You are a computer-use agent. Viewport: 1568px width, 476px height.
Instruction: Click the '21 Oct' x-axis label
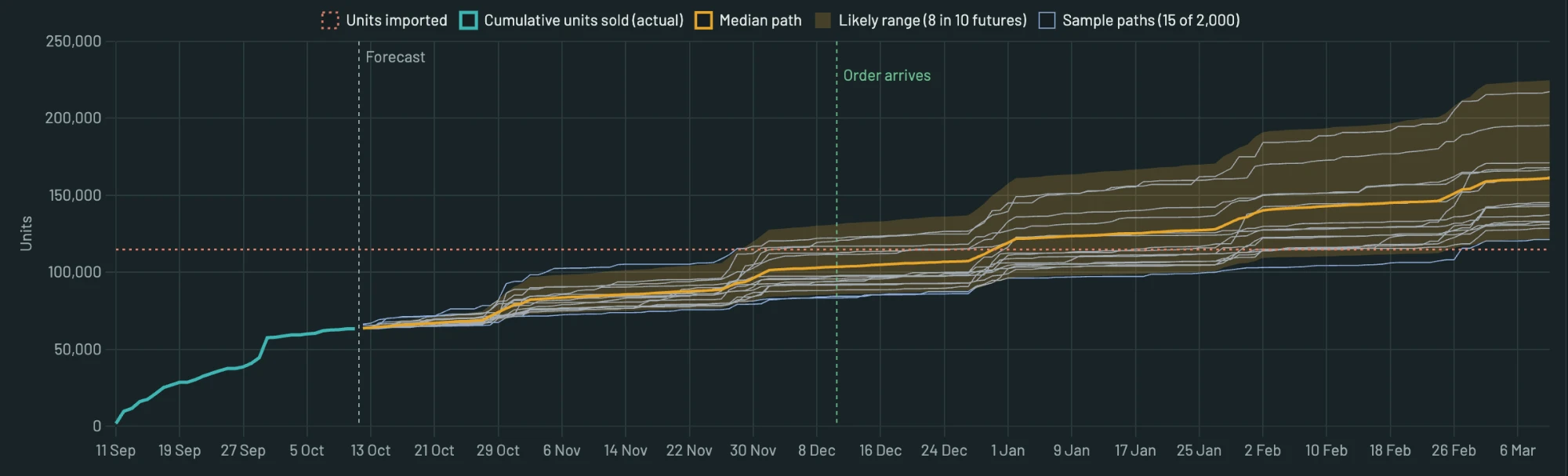tap(434, 451)
